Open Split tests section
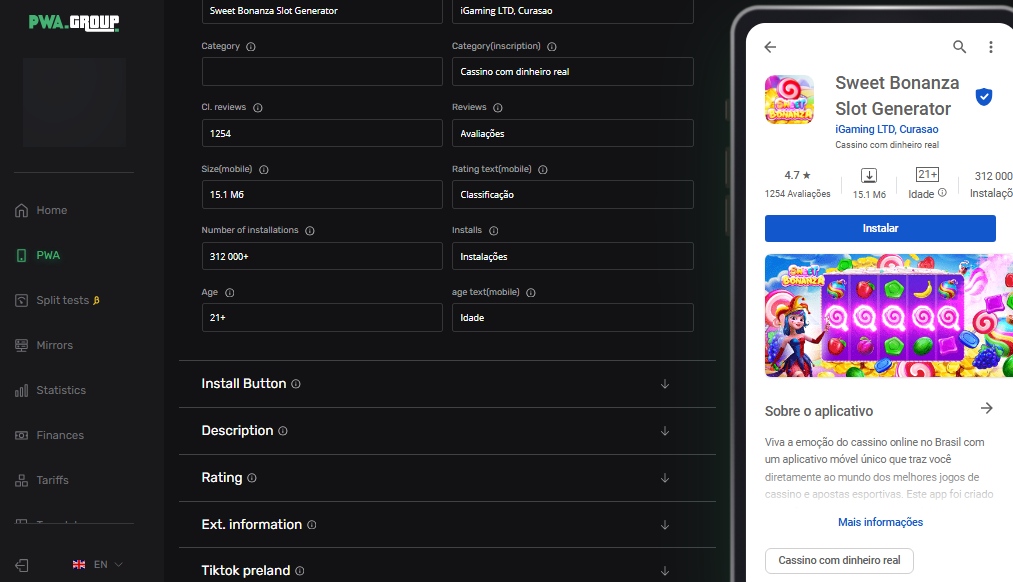1013x582 pixels. pos(63,300)
